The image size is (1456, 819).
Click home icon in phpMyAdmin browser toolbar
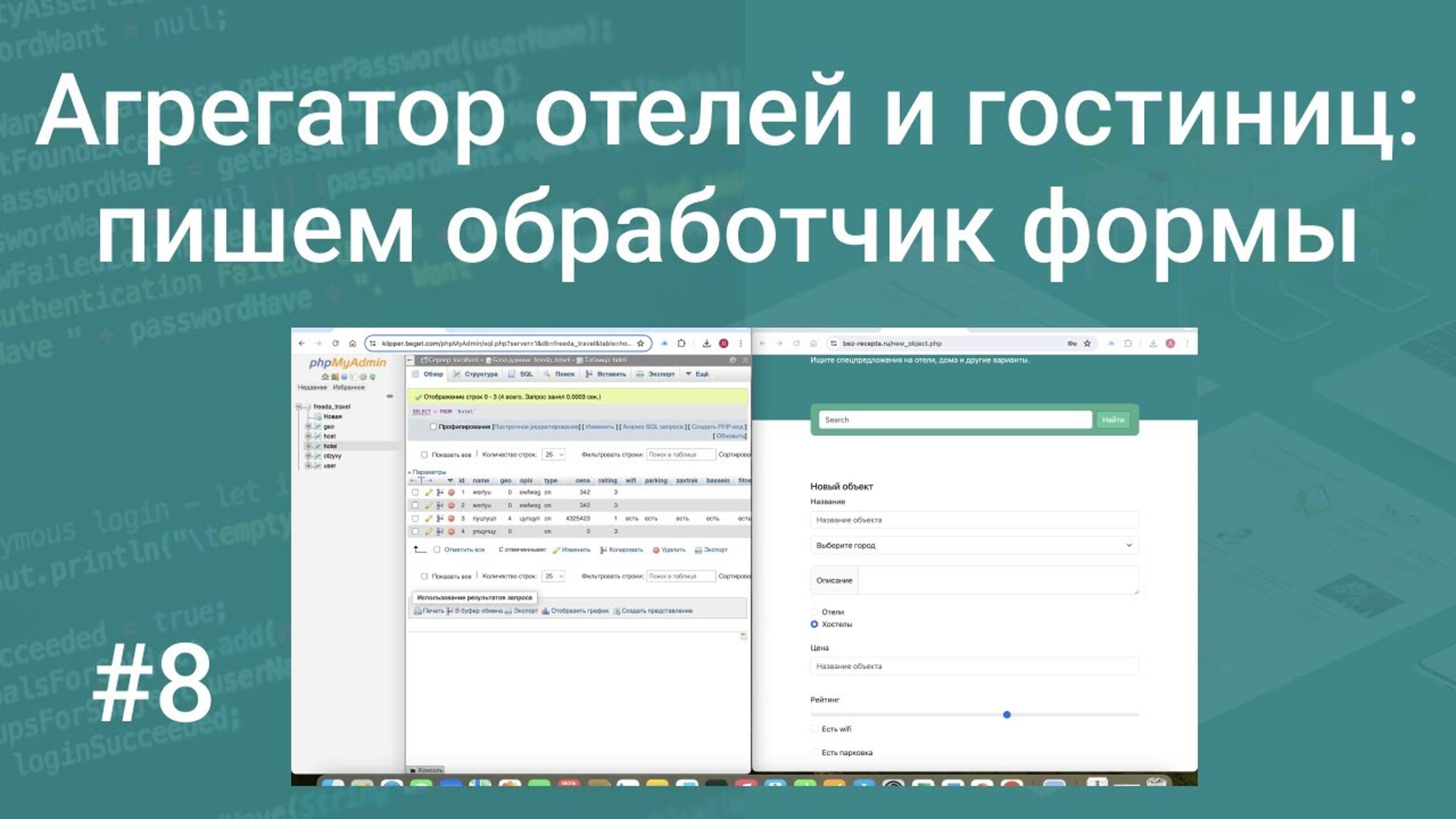click(x=353, y=344)
